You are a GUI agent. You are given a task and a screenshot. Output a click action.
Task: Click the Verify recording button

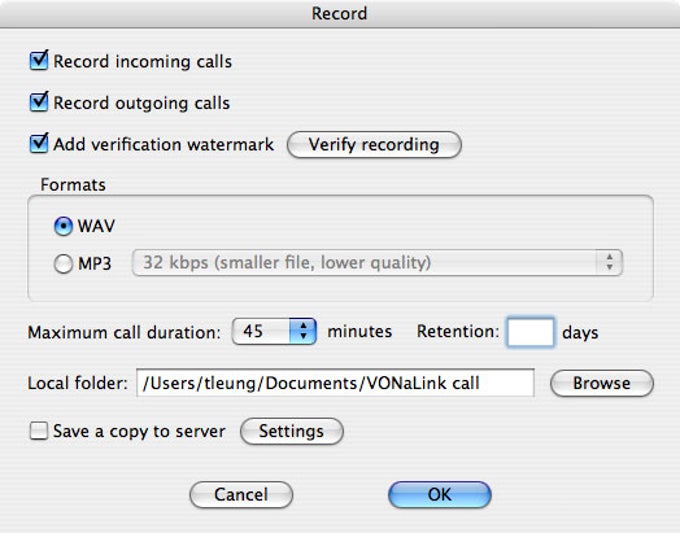point(374,145)
